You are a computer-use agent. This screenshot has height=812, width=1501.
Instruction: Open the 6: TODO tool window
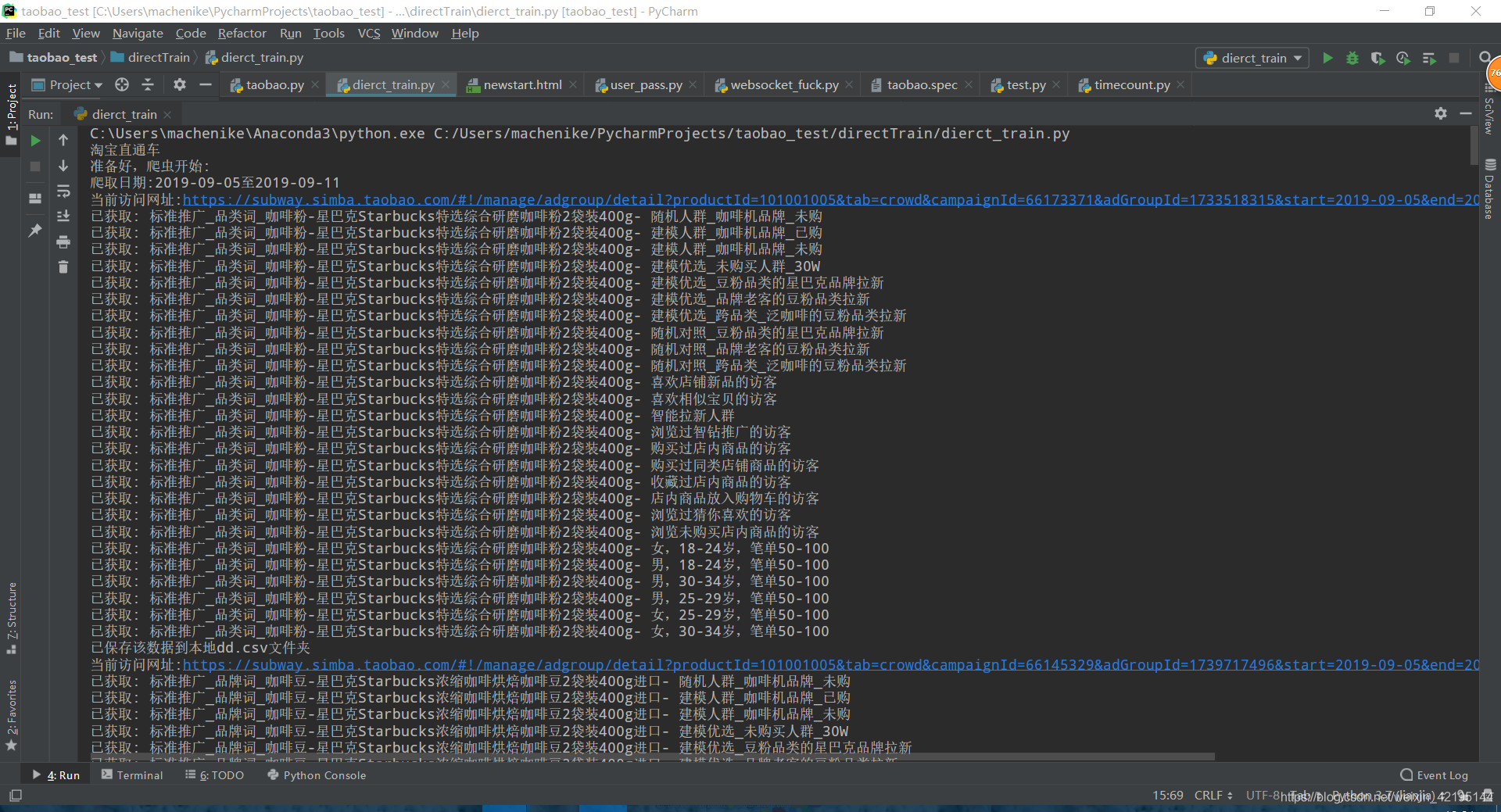pyautogui.click(x=215, y=774)
